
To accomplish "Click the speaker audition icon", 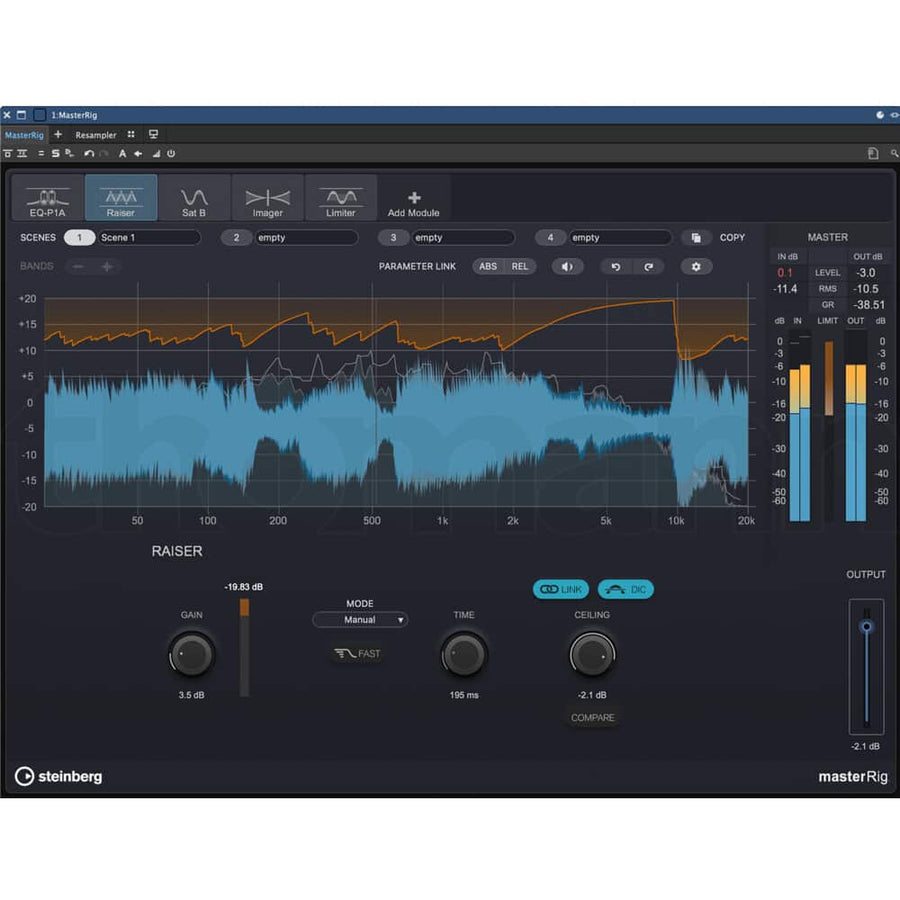I will pos(567,266).
